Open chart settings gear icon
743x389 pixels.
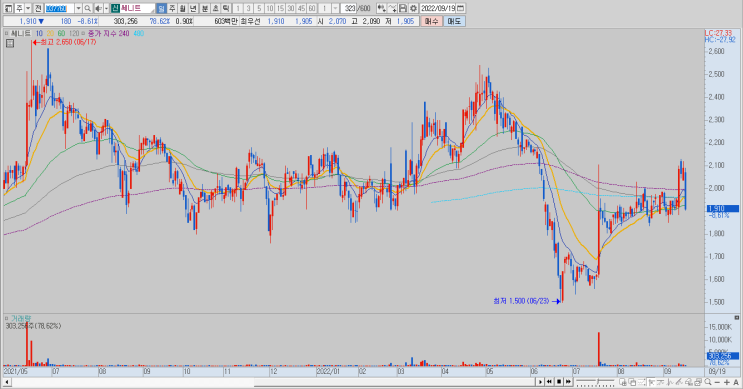(413, 9)
